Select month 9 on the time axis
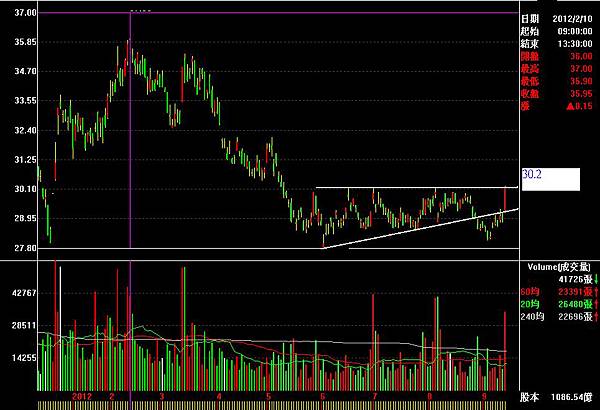The height and width of the screenshot is (410, 600). (x=484, y=396)
